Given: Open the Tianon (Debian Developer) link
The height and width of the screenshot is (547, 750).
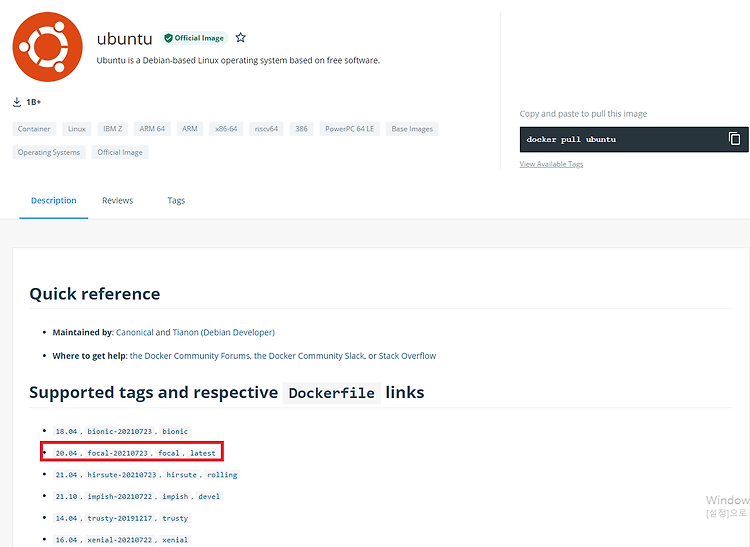Looking at the screenshot, I should (223, 332).
